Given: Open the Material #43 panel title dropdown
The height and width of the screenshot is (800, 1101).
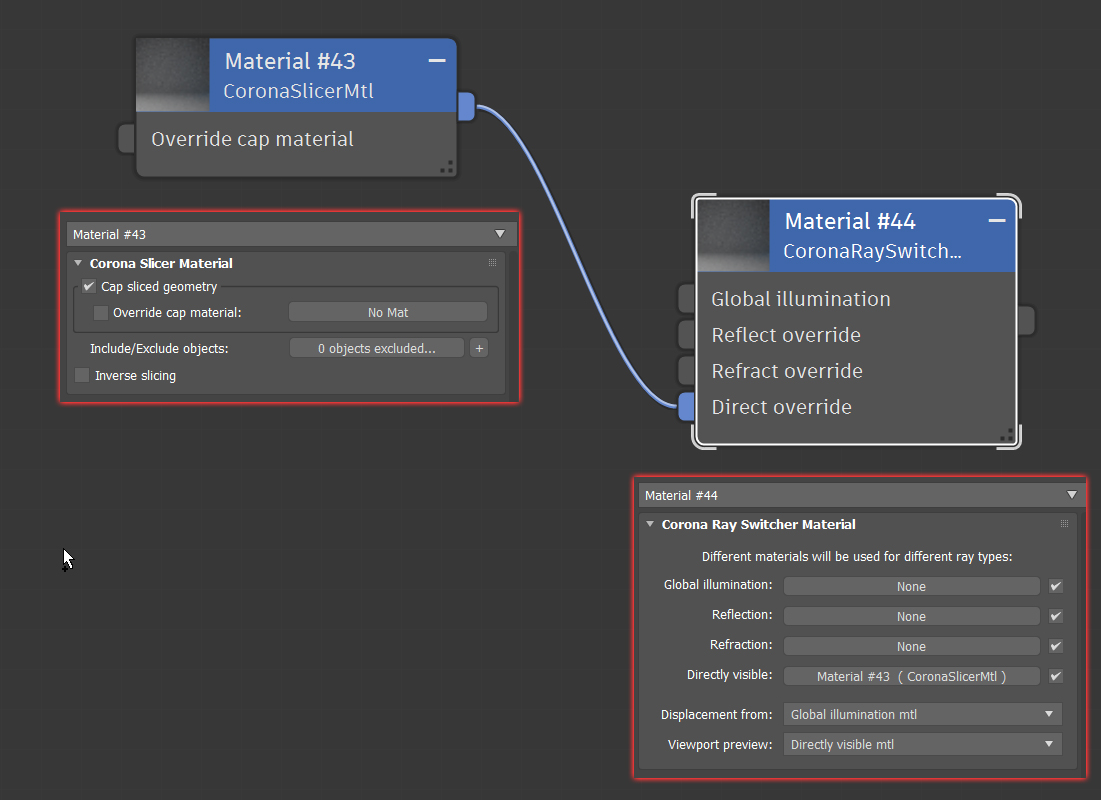Looking at the screenshot, I should [500, 234].
